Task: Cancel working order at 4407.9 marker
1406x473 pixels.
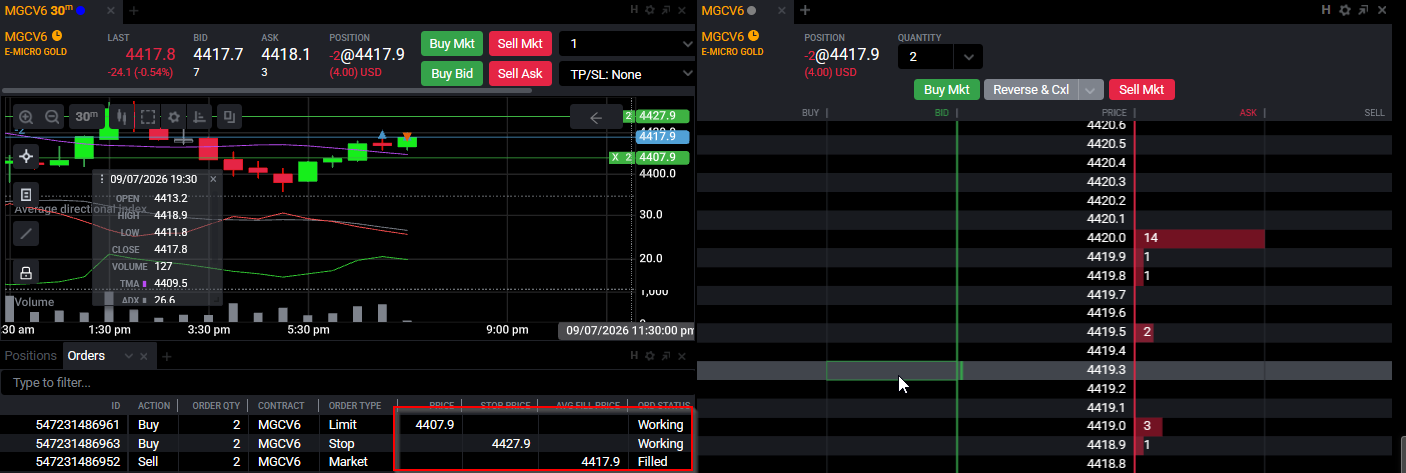Action: 616,157
